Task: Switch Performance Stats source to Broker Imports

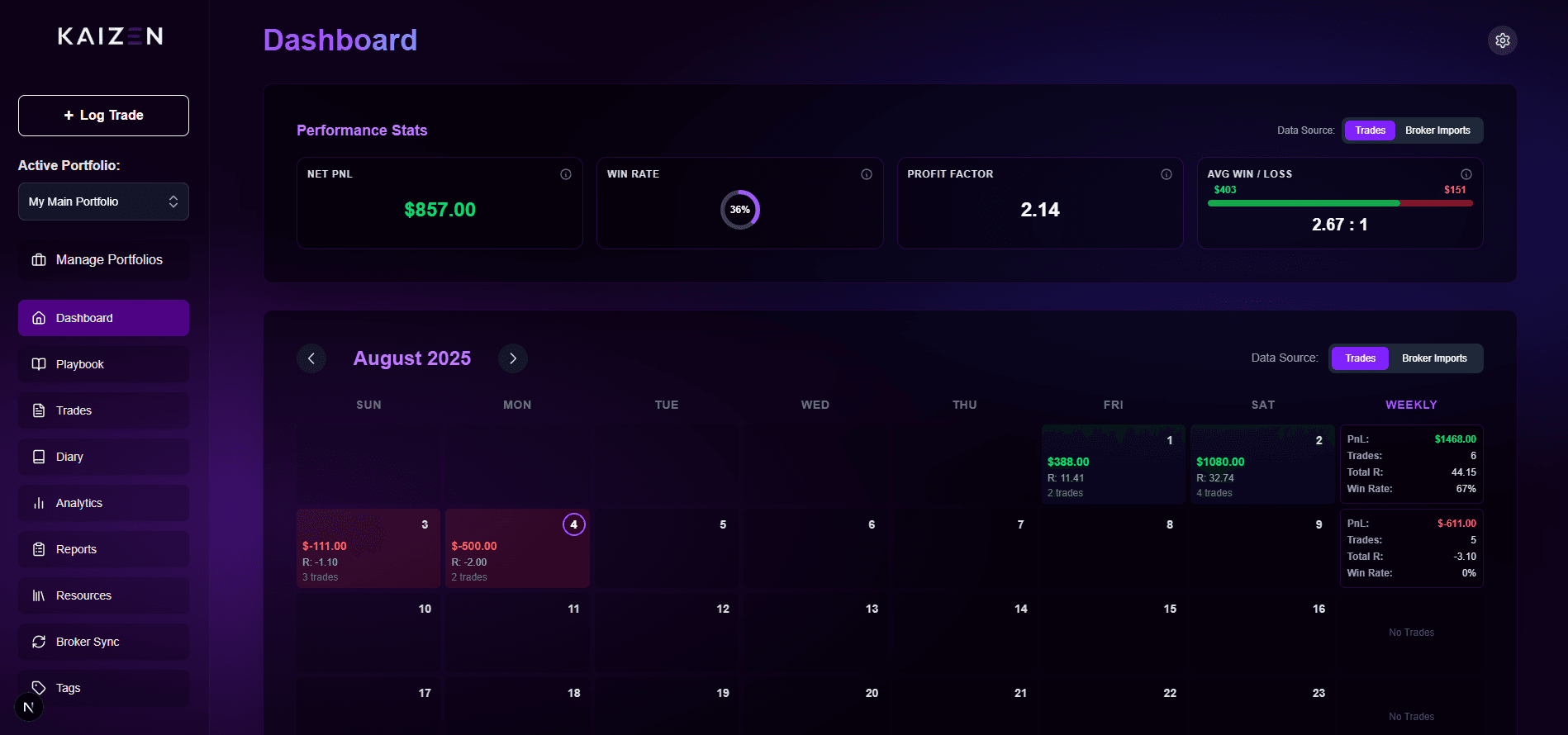Action: pyautogui.click(x=1437, y=130)
